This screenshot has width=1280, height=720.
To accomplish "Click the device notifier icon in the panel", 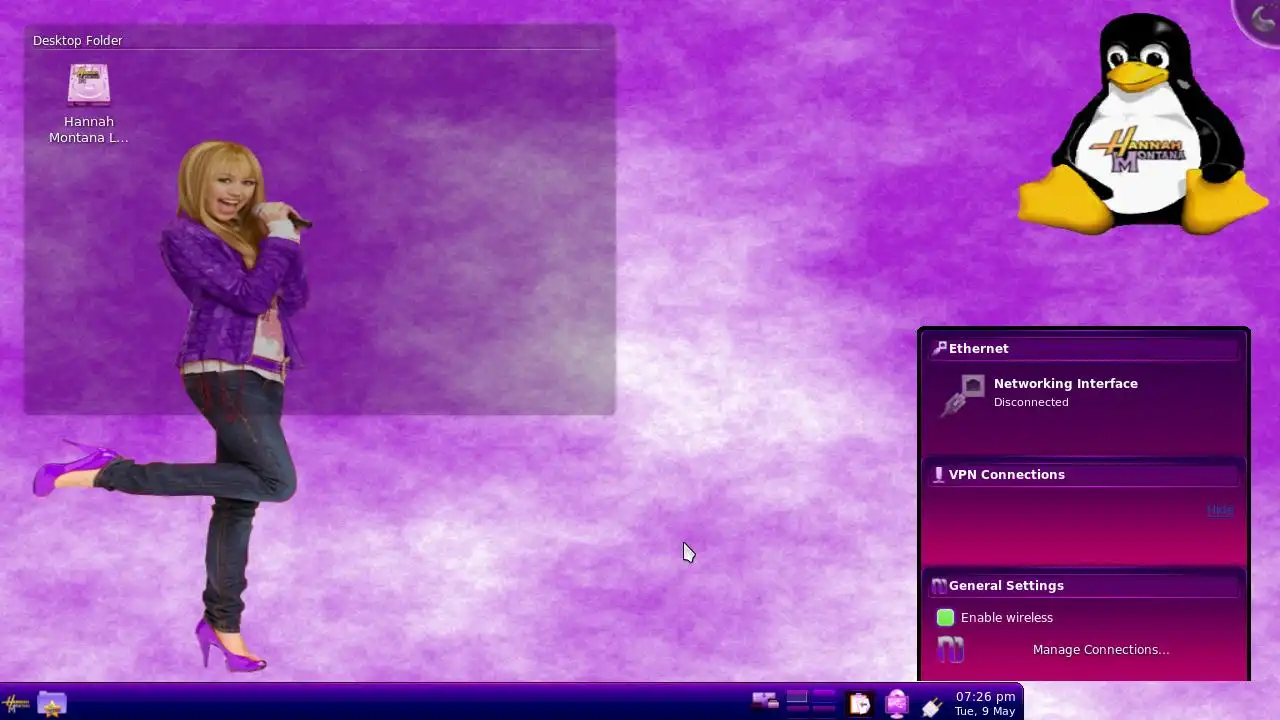I will coord(765,701).
